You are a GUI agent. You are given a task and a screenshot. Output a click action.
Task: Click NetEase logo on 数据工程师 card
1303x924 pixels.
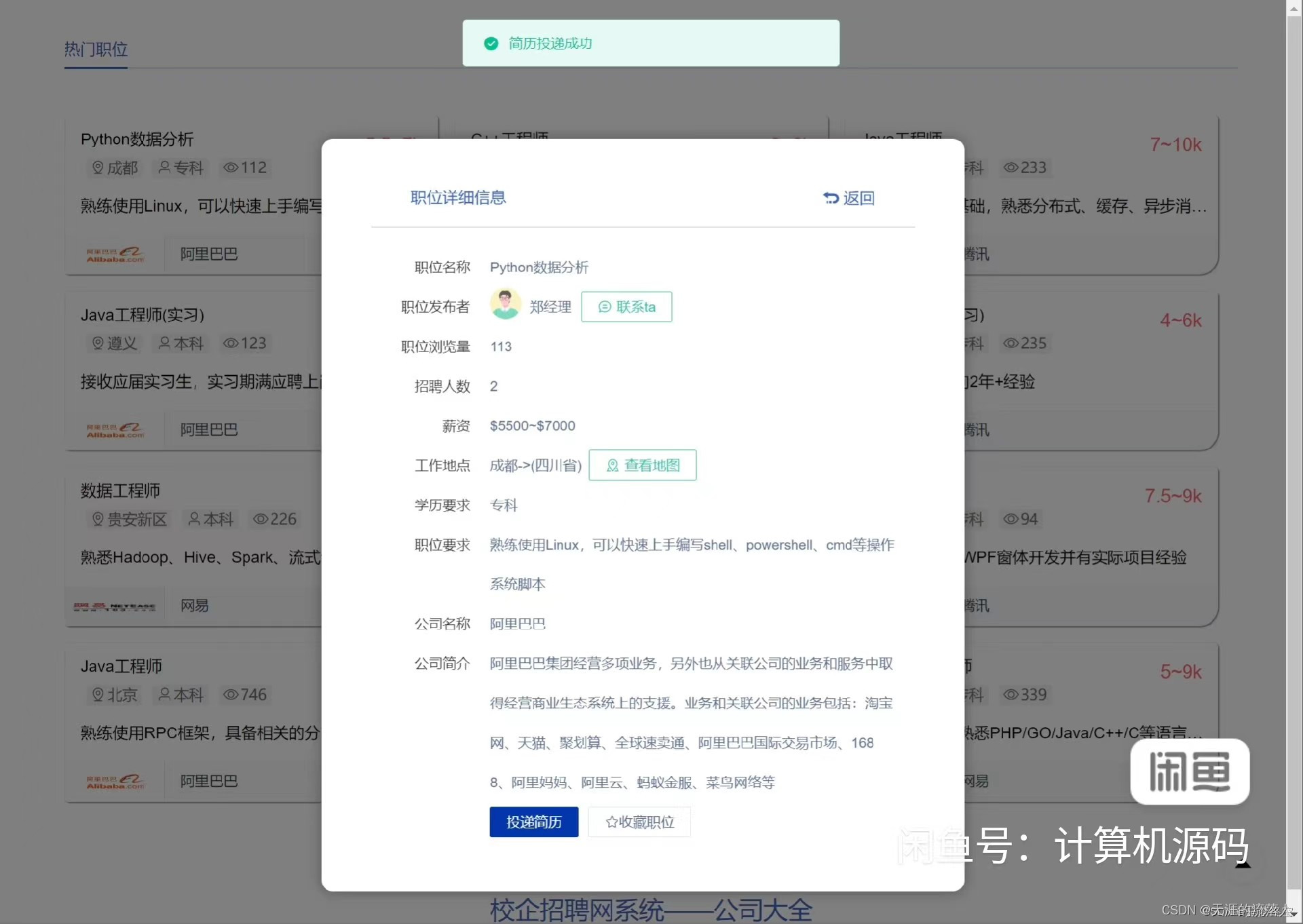tap(115, 606)
